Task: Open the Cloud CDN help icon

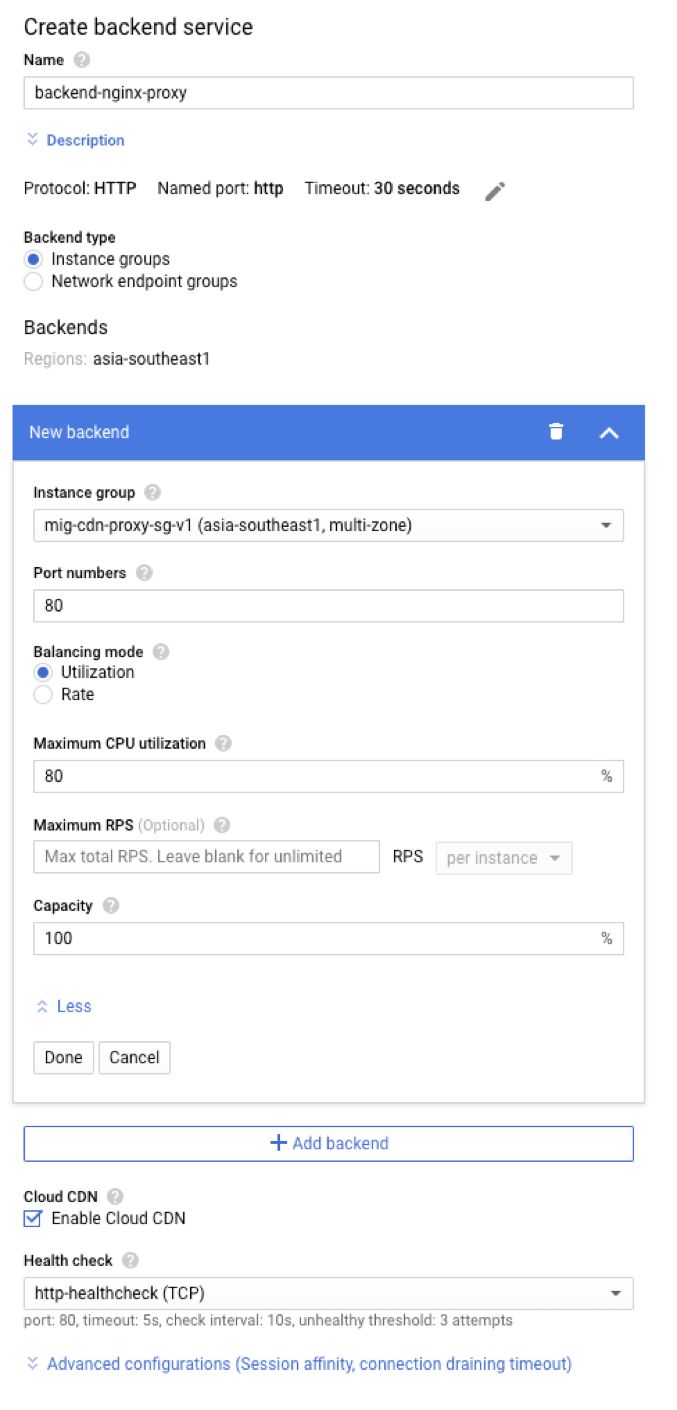Action: pyautogui.click(x=115, y=1197)
